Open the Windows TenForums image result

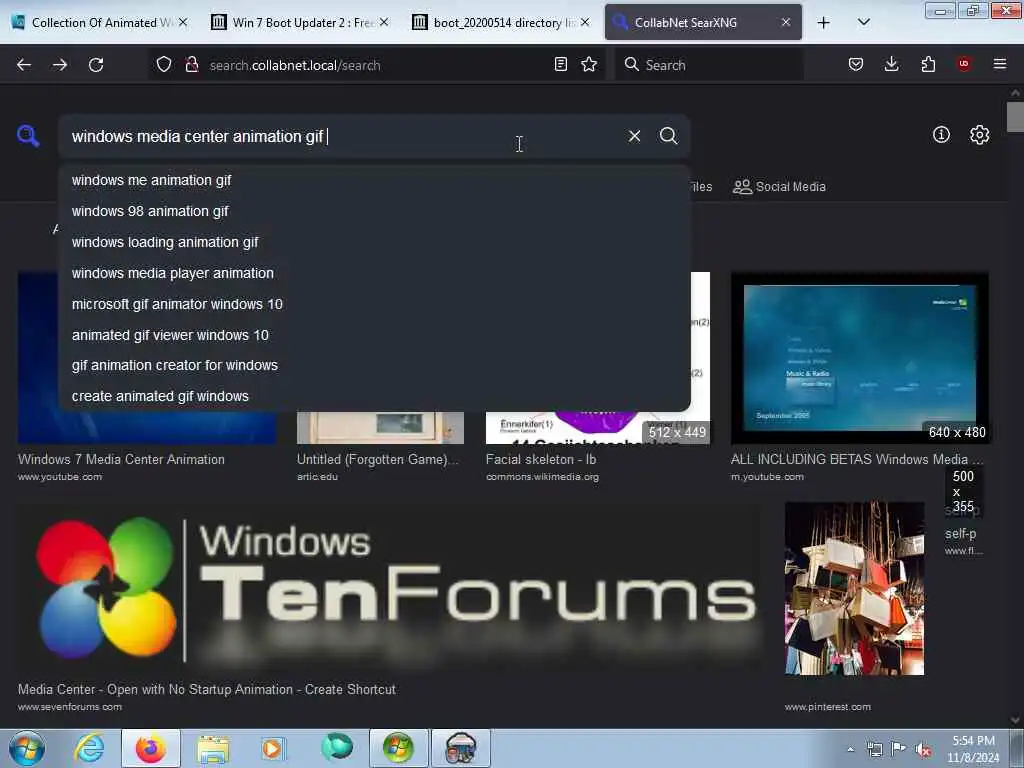pos(389,588)
